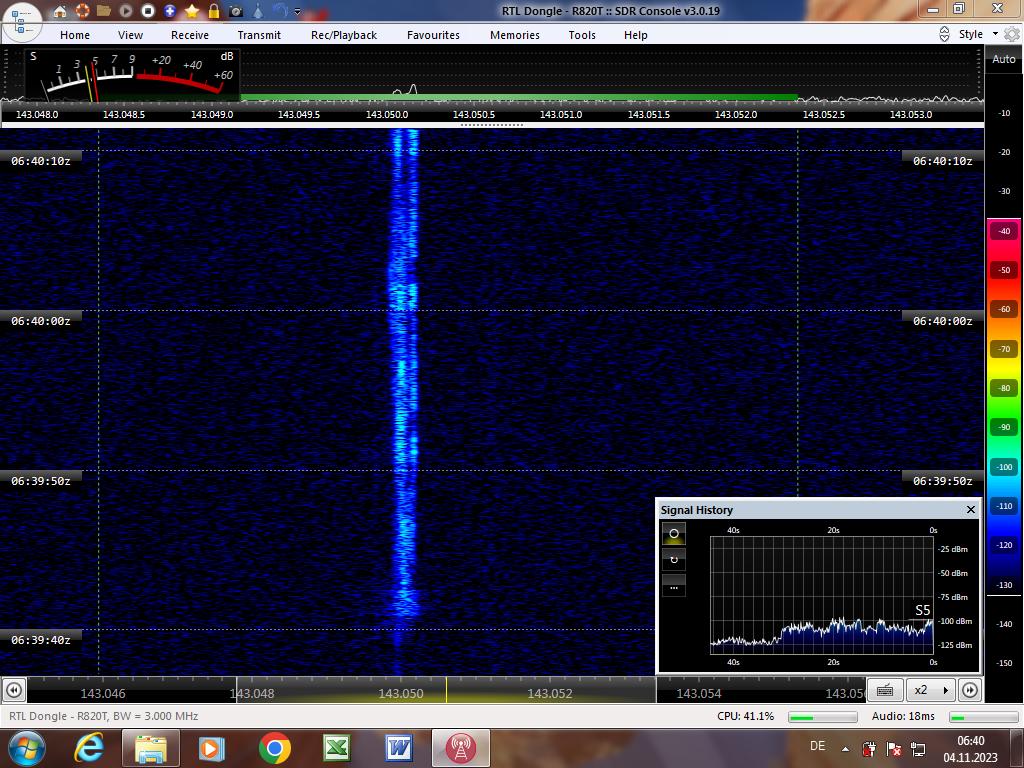Click the ribbon expand/collapse arrows icon
The height and width of the screenshot is (768, 1024).
[944, 34]
